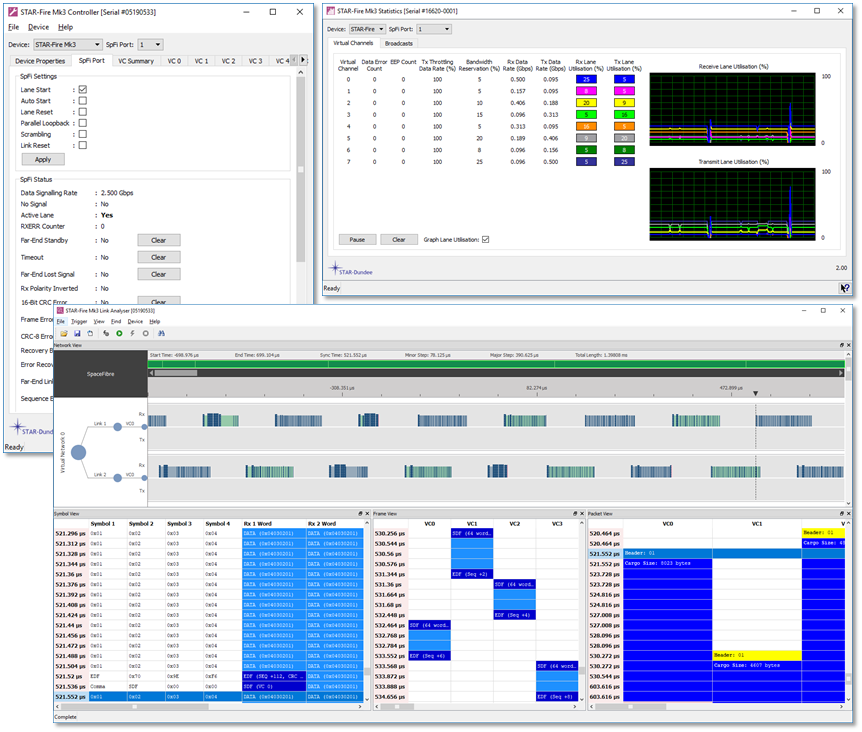862x732 pixels.
Task: Toggle the Graph Lane Utilisation checkbox
Action: (x=485, y=240)
